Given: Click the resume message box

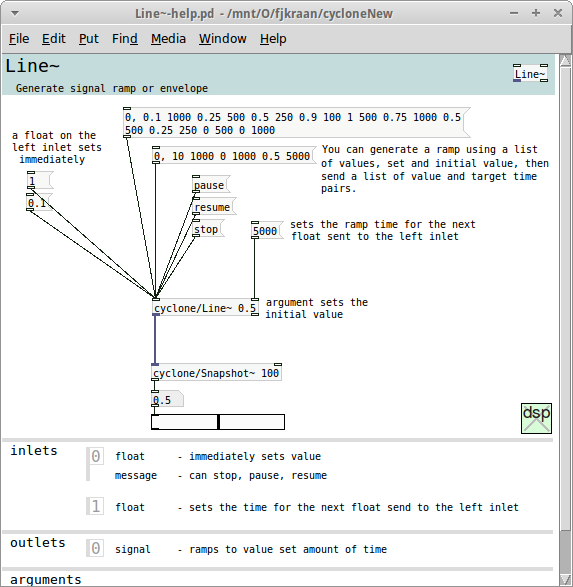Looking at the screenshot, I should pos(213,207).
